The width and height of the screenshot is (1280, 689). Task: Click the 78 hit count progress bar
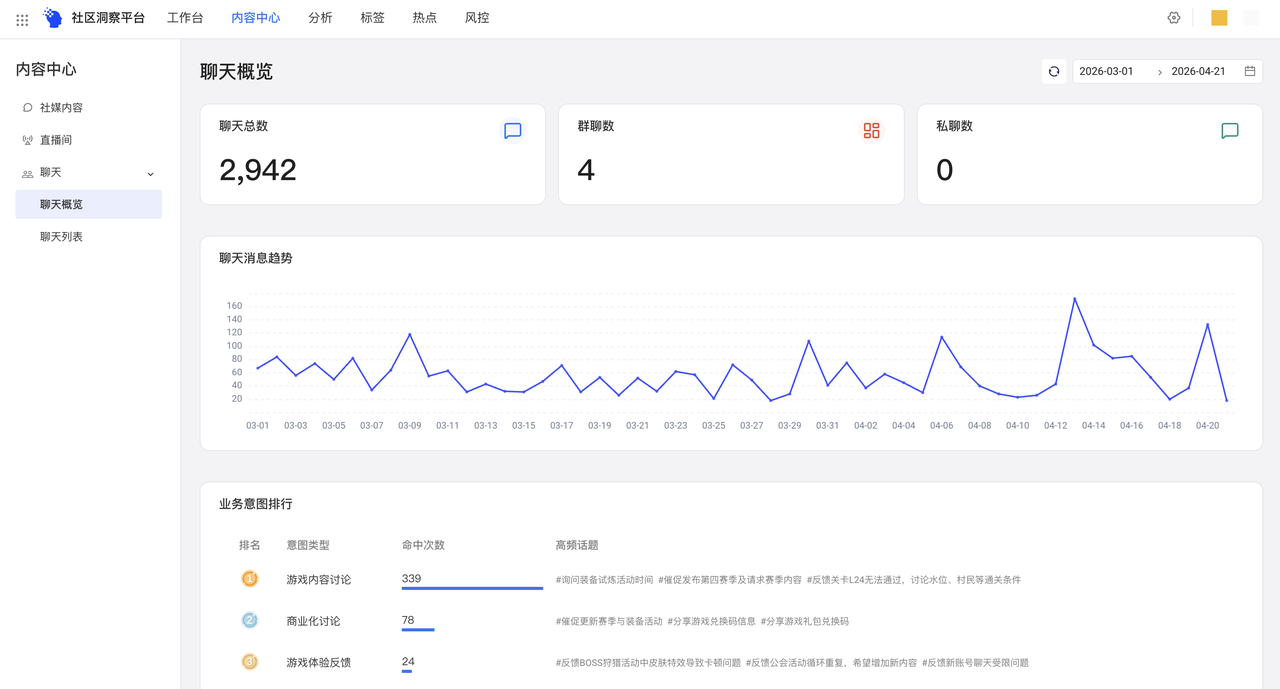click(418, 630)
